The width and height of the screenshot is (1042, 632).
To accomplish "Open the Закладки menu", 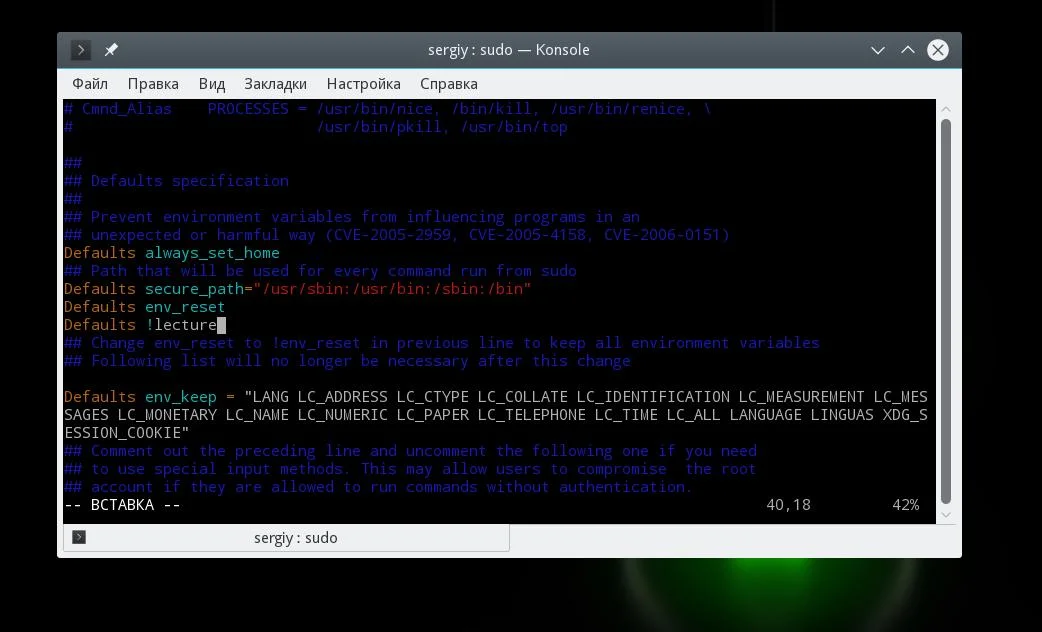I will click(x=275, y=84).
